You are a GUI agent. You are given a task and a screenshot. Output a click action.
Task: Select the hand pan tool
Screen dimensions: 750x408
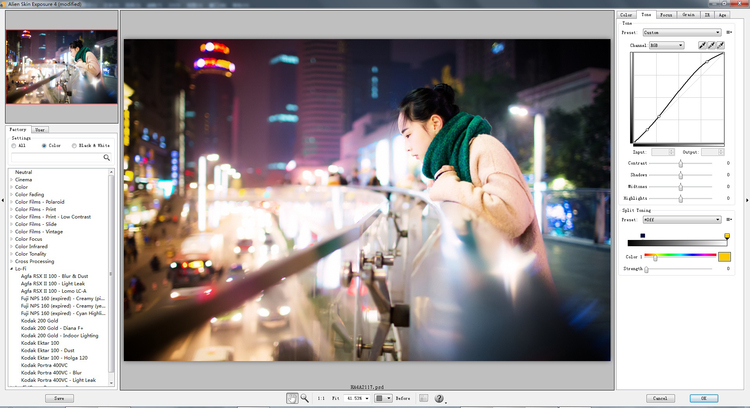pos(292,398)
